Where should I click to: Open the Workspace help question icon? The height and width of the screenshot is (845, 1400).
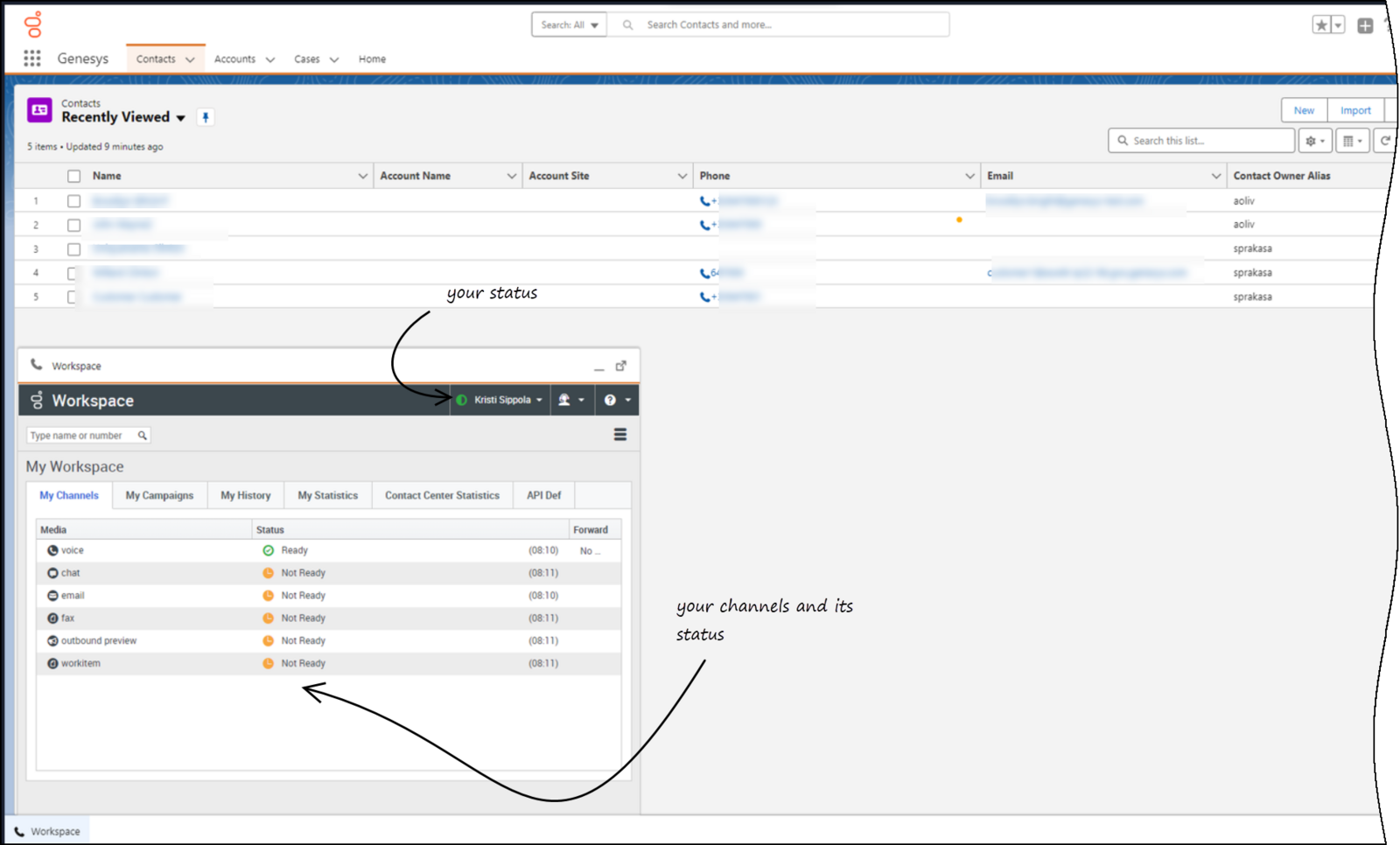pos(610,400)
